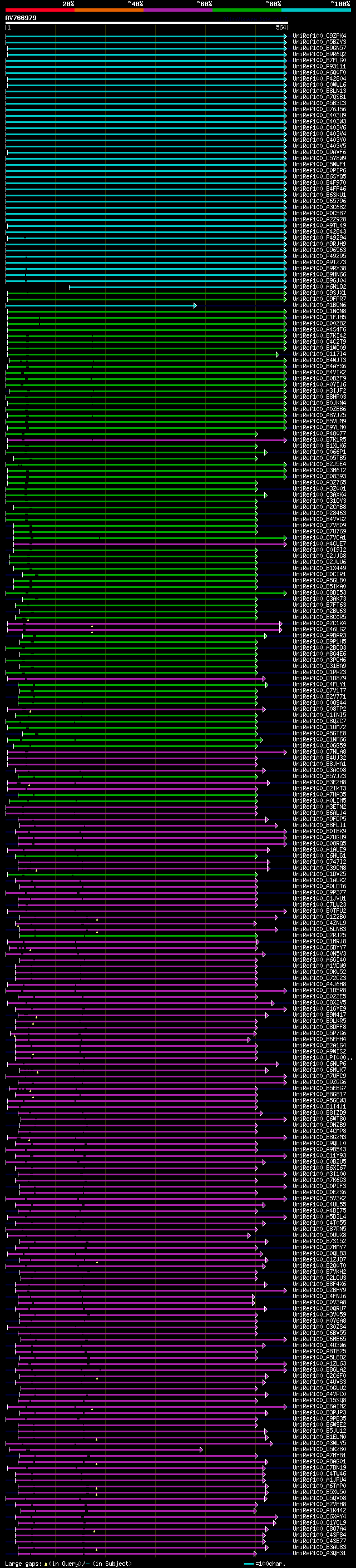Screen dimensions: 356x1568
Task: Open hit UniRef100_Q76J56
Action: point(319,110)
